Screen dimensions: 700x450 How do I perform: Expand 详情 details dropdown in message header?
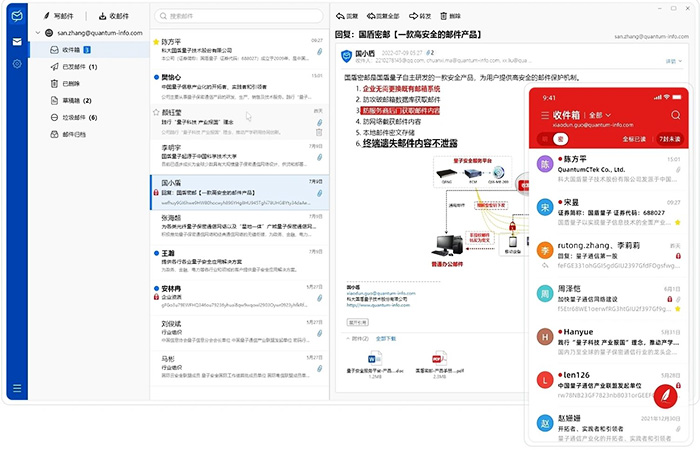(674, 61)
